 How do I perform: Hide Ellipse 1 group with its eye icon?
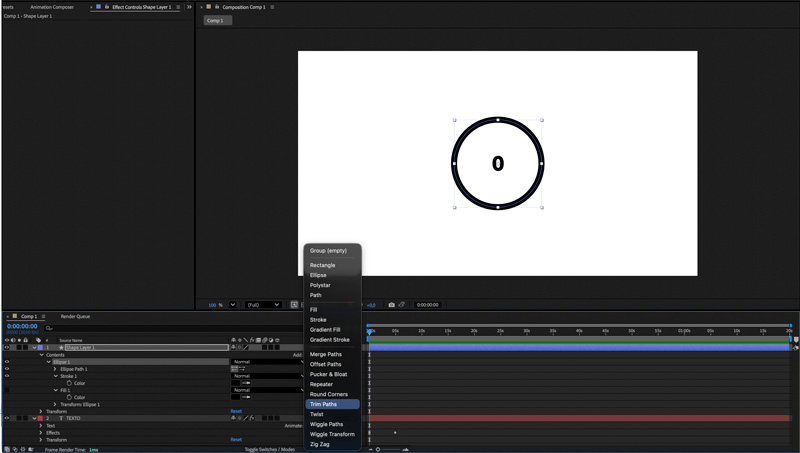tap(7, 362)
